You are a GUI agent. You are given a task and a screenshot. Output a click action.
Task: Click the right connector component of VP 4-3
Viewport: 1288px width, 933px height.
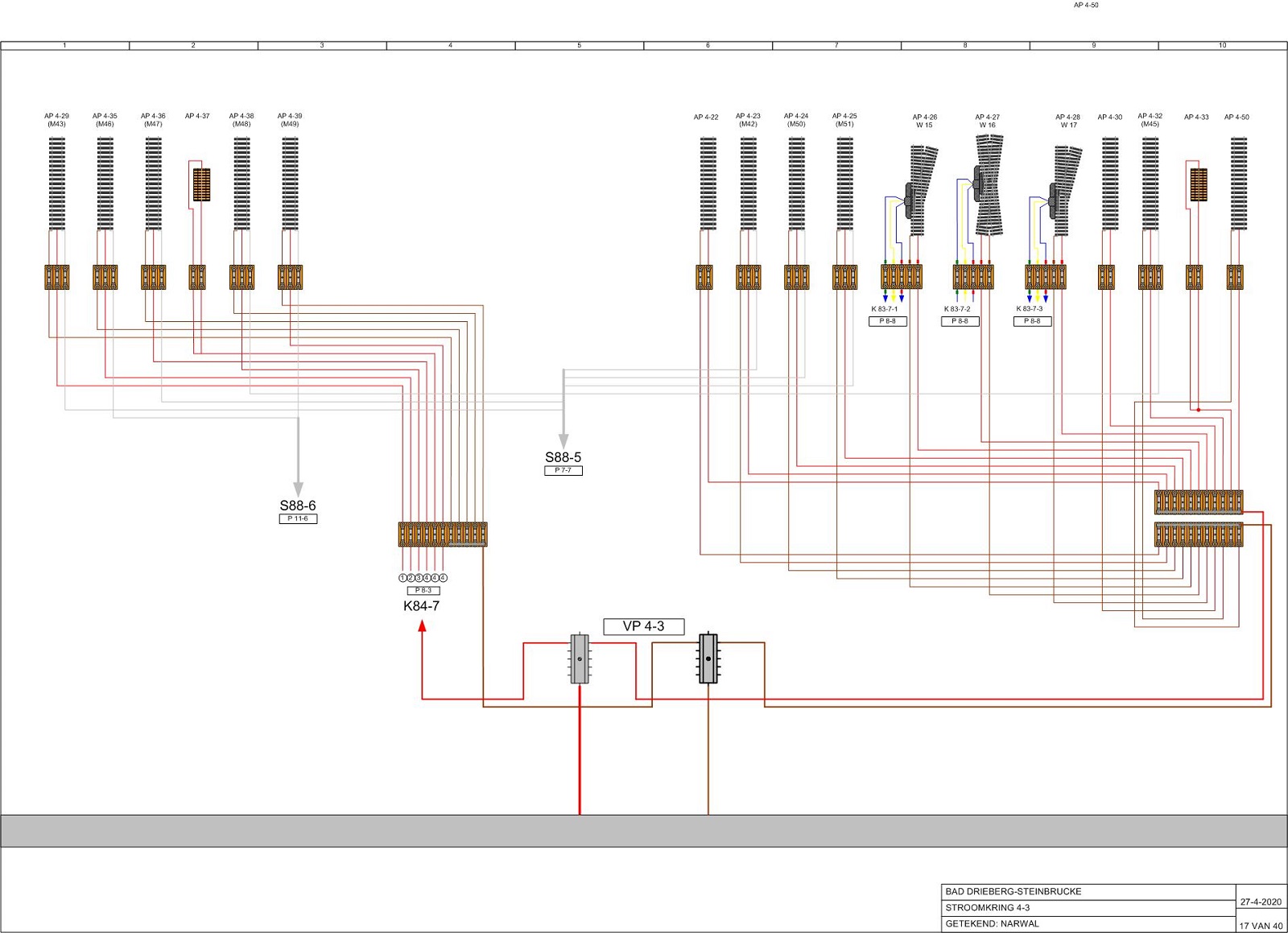pos(708,659)
